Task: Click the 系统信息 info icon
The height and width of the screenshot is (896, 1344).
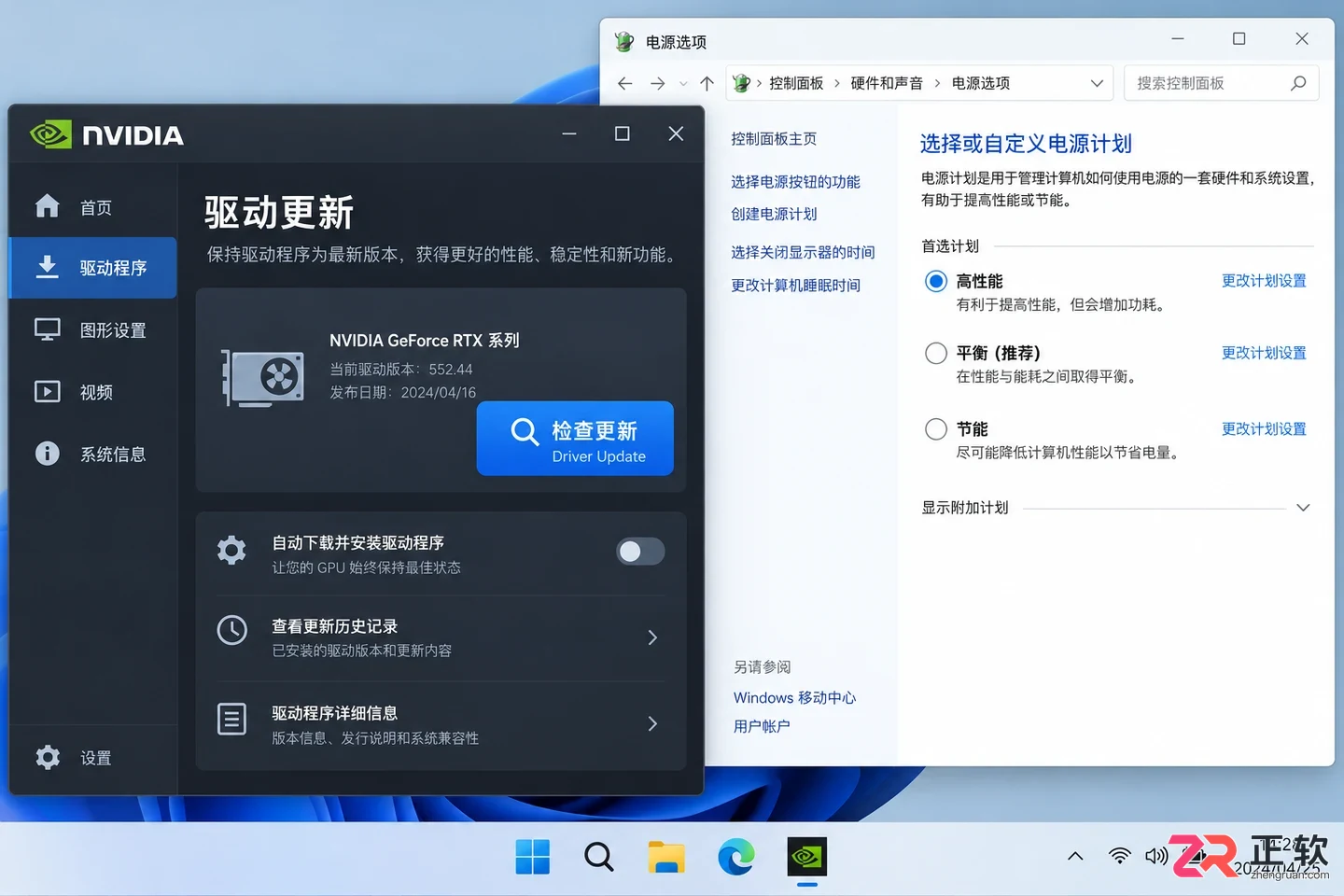Action: (47, 454)
